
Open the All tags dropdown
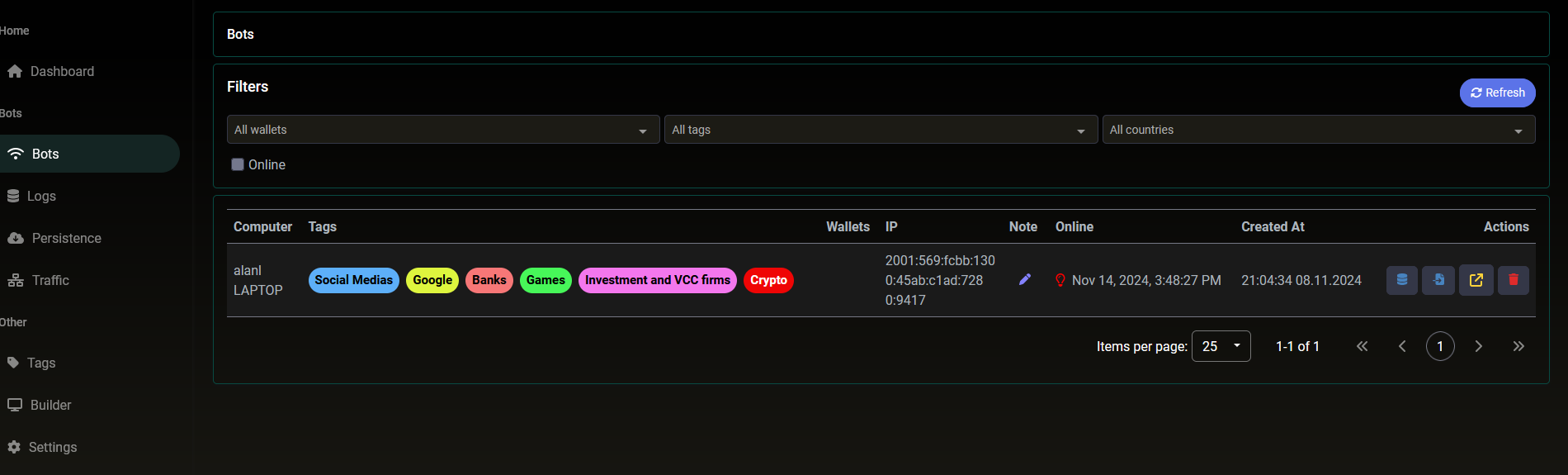(x=881, y=130)
